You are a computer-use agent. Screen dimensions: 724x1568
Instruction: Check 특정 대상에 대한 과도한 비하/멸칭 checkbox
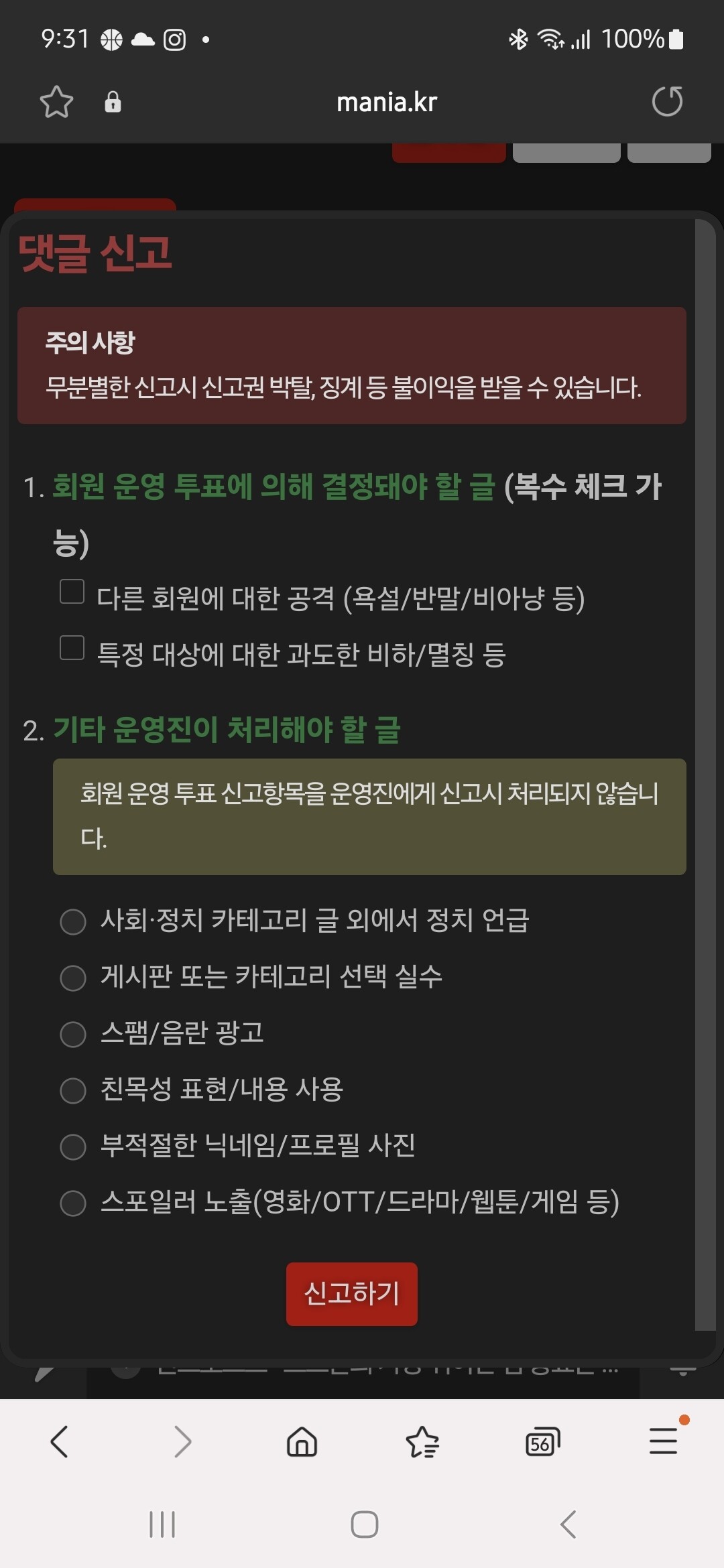click(x=72, y=648)
